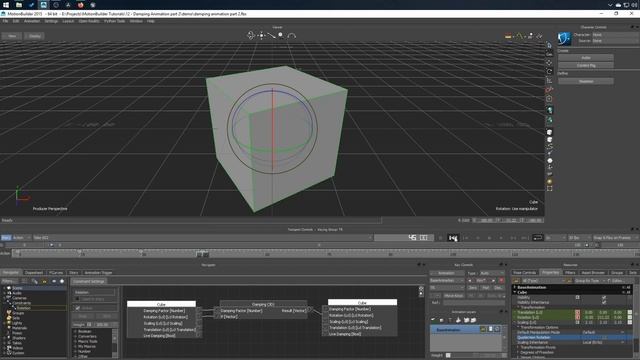Go to start of take transport button
This screenshot has width=640, height=360.
click(x=453, y=238)
